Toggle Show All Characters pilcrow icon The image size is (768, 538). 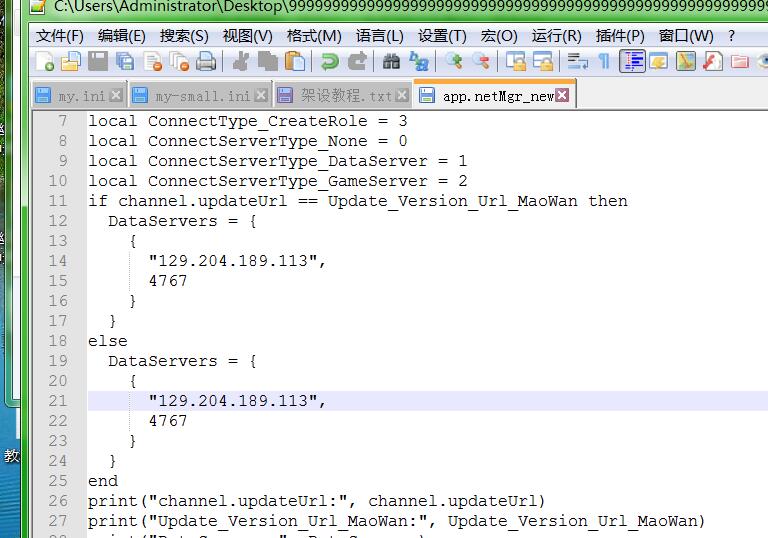[604, 62]
